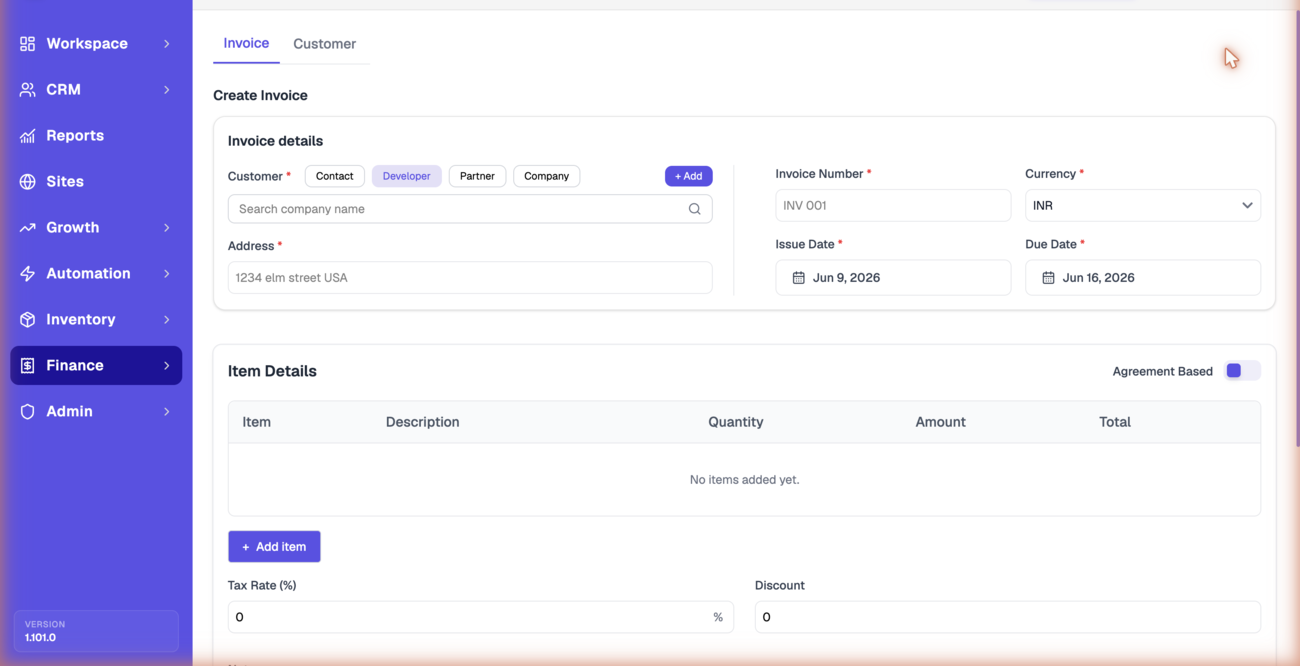Select the Partner customer type
Viewport: 1300px width, 666px height.
[477, 176]
